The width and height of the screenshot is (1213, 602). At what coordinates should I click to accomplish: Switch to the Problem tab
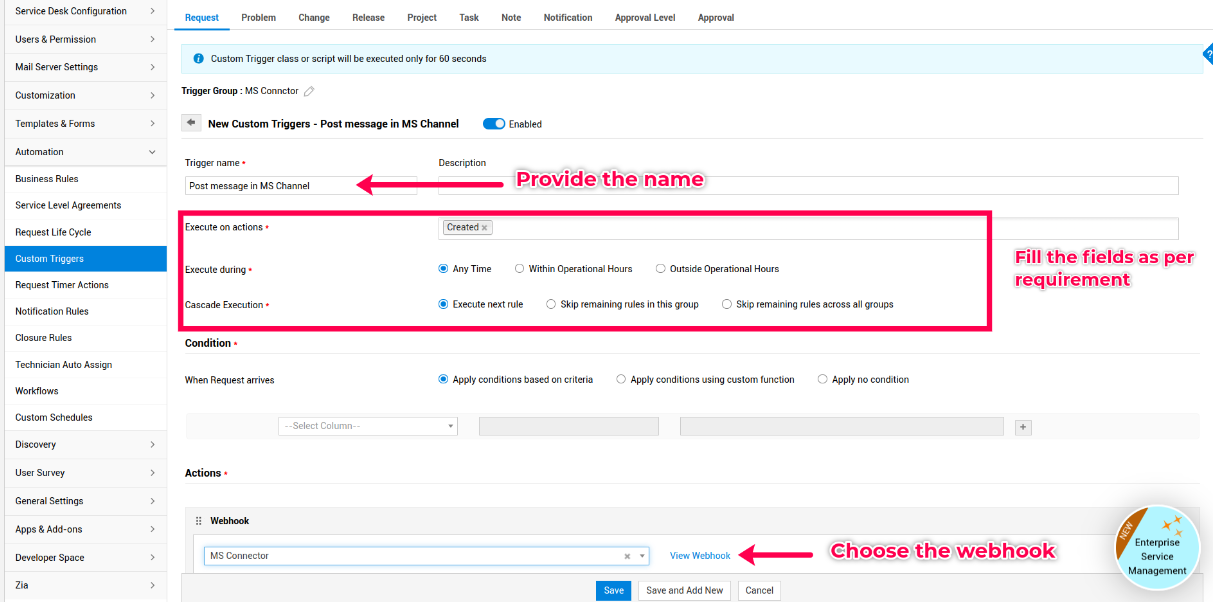point(258,18)
